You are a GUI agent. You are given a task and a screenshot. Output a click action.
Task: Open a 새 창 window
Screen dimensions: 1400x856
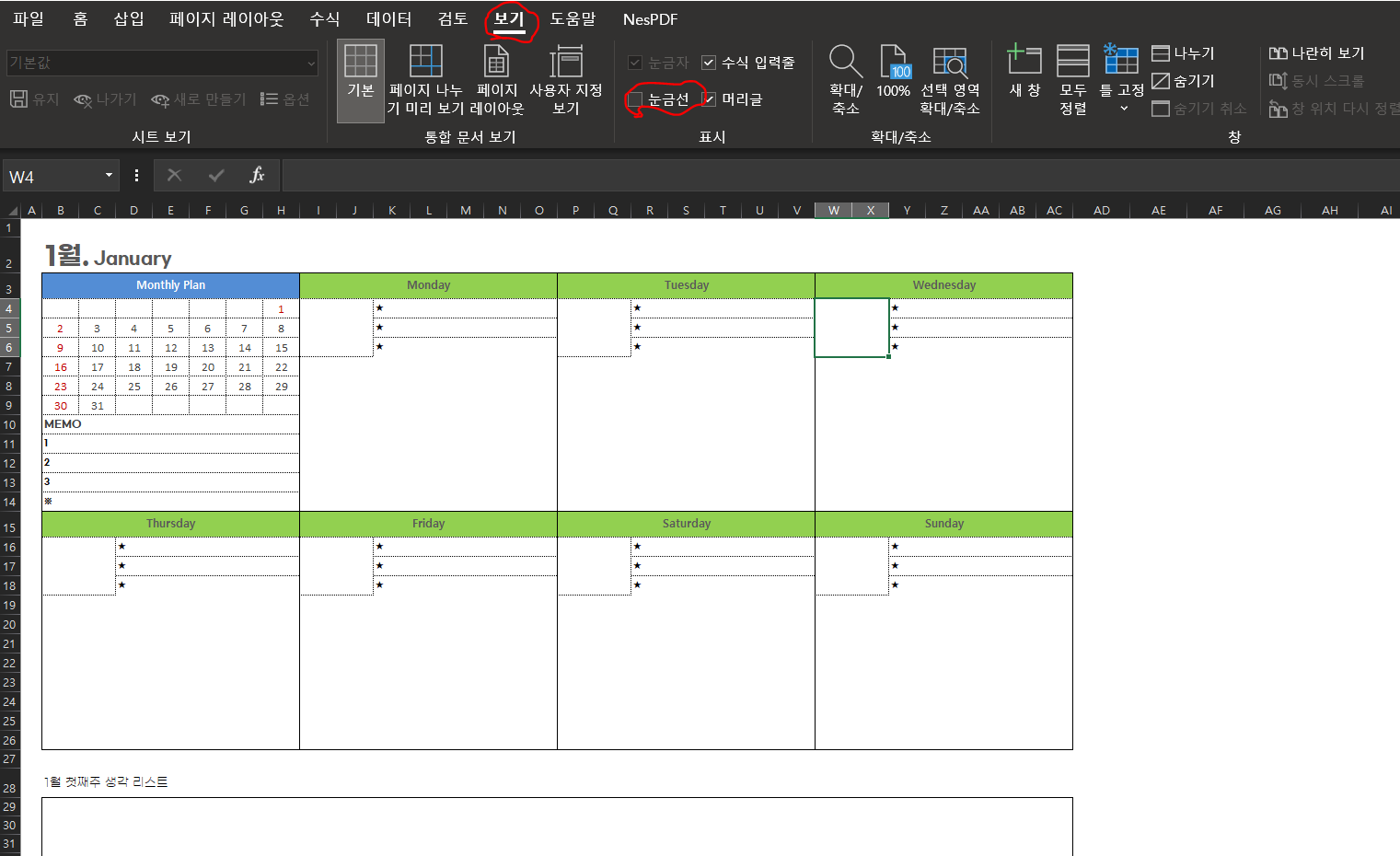[1024, 72]
